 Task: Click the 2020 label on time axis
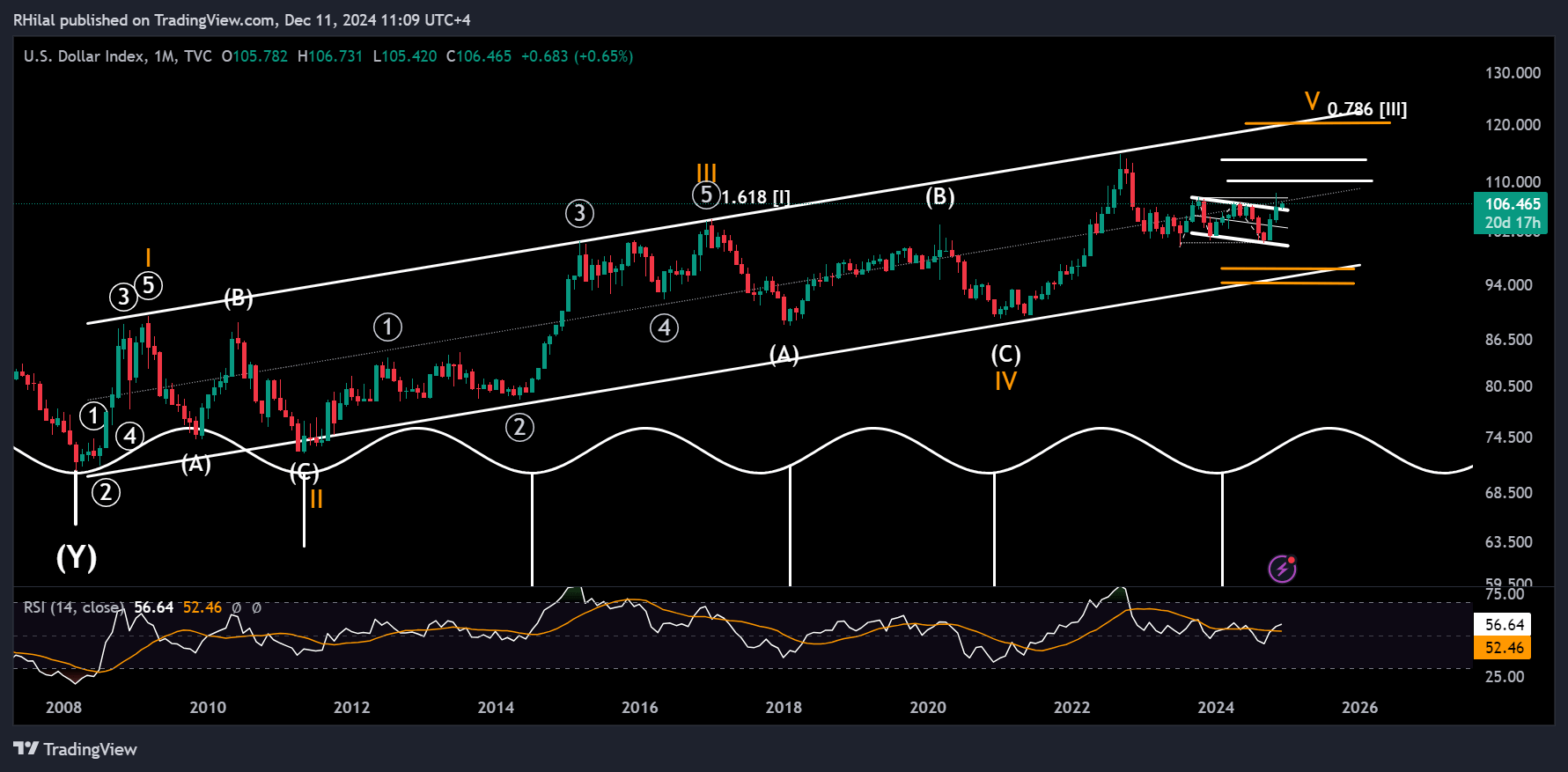point(928,708)
